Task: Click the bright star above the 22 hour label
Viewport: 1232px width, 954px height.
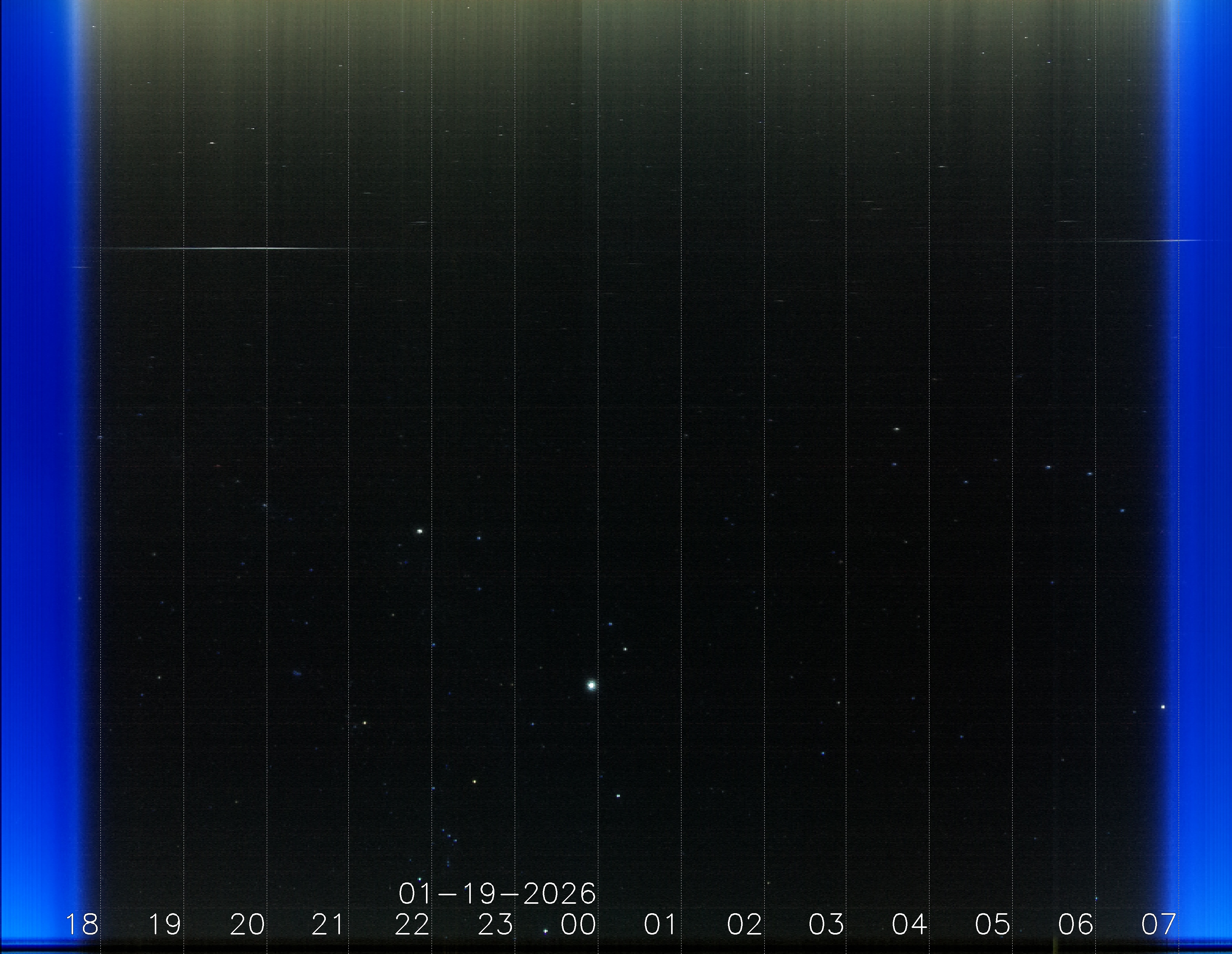Action: click(420, 531)
